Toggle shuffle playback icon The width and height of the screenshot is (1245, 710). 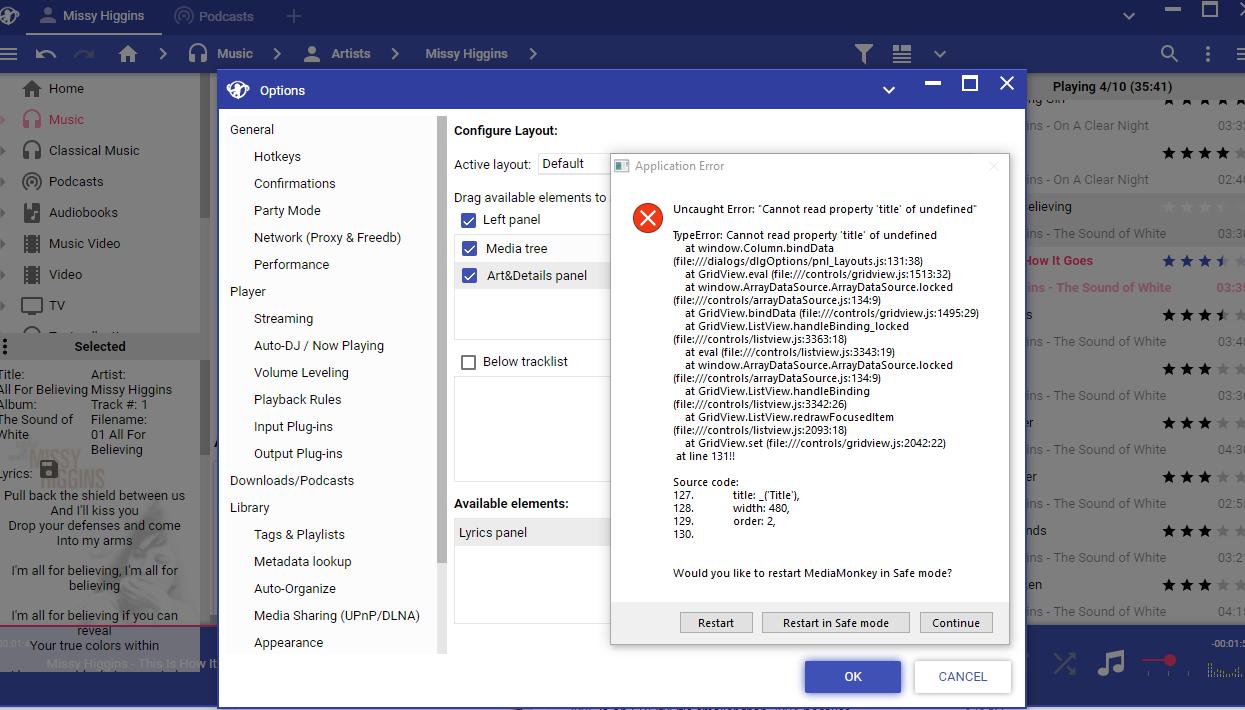tap(1064, 663)
